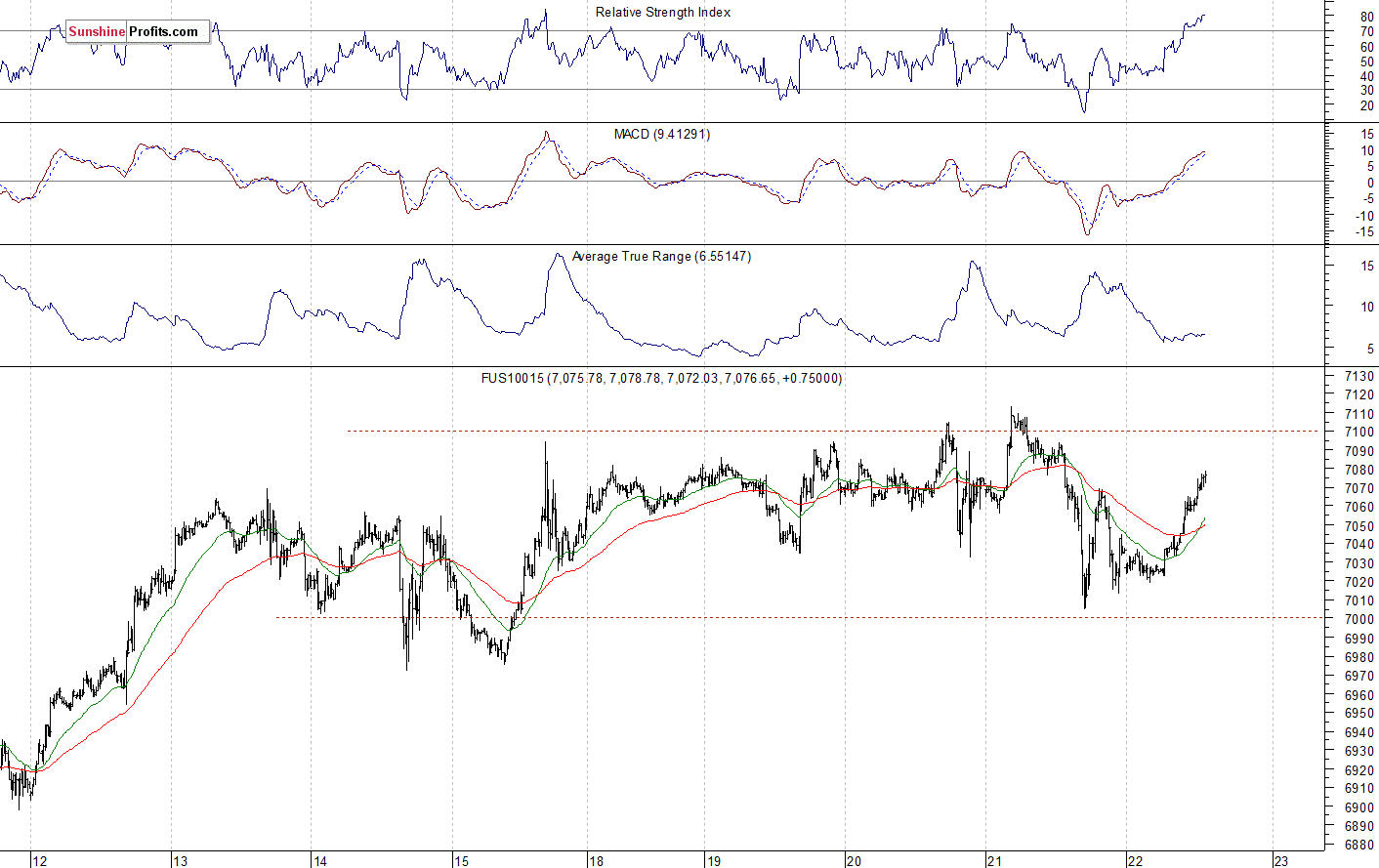Select the MACD (9.41291) label
Screen dimensions: 1379x868
tap(662, 134)
